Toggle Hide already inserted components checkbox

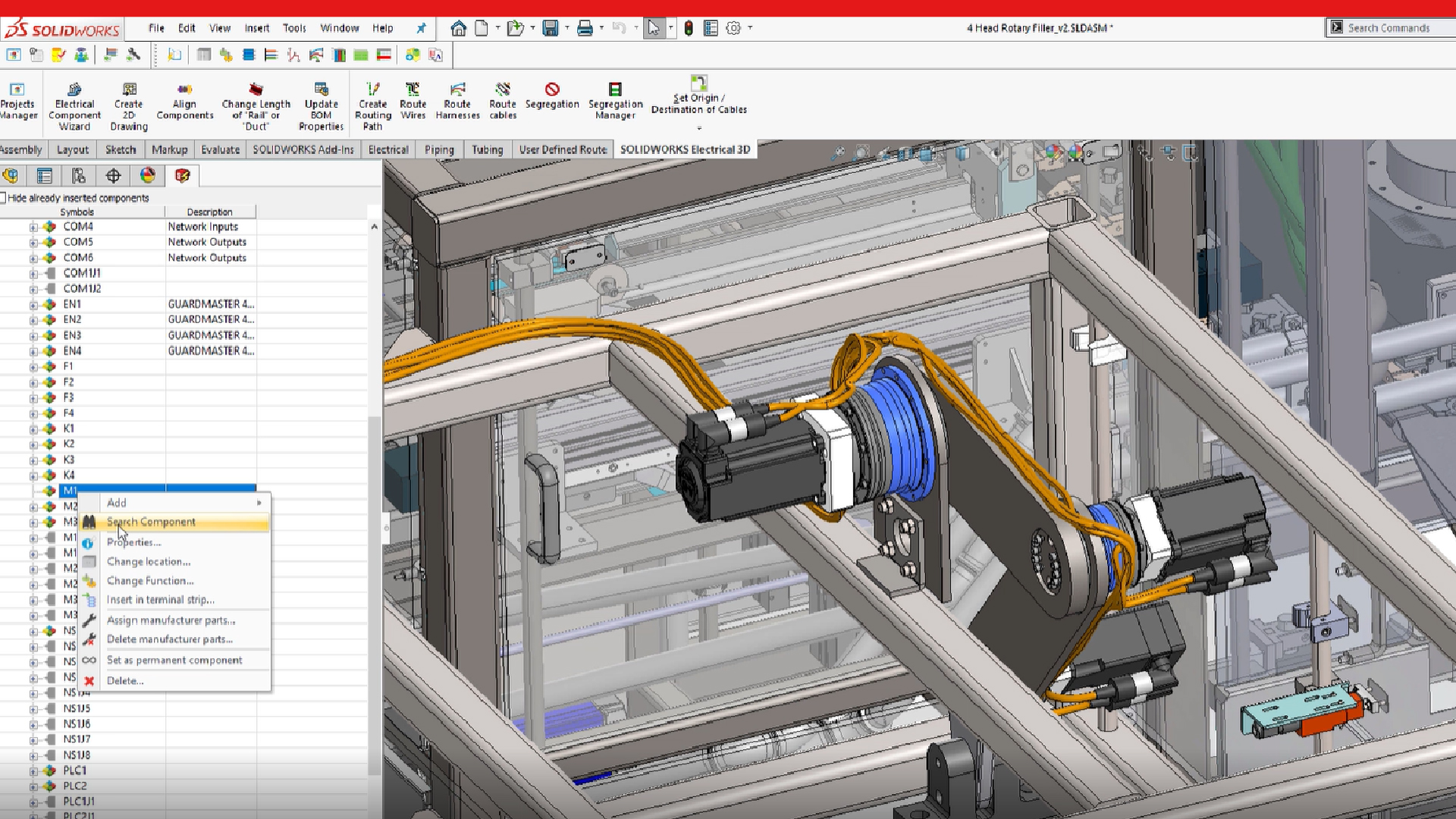pyautogui.click(x=3, y=198)
